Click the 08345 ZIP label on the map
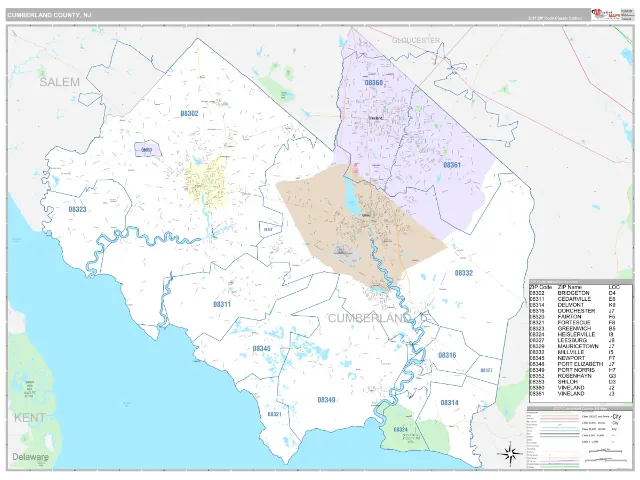 [261, 349]
